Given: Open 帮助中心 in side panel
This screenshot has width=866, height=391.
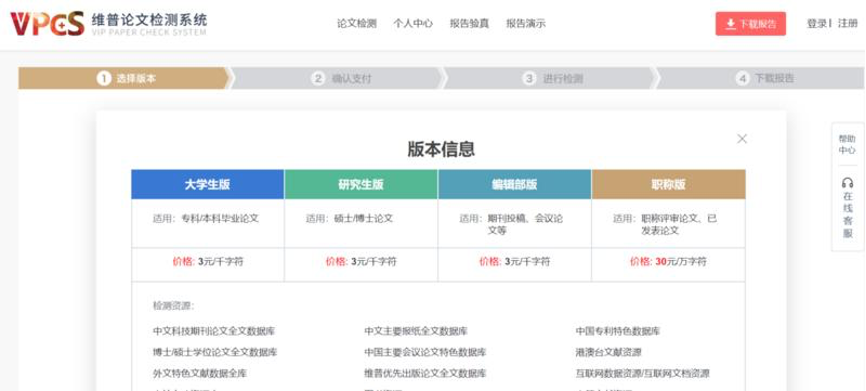Looking at the screenshot, I should click(x=847, y=145).
